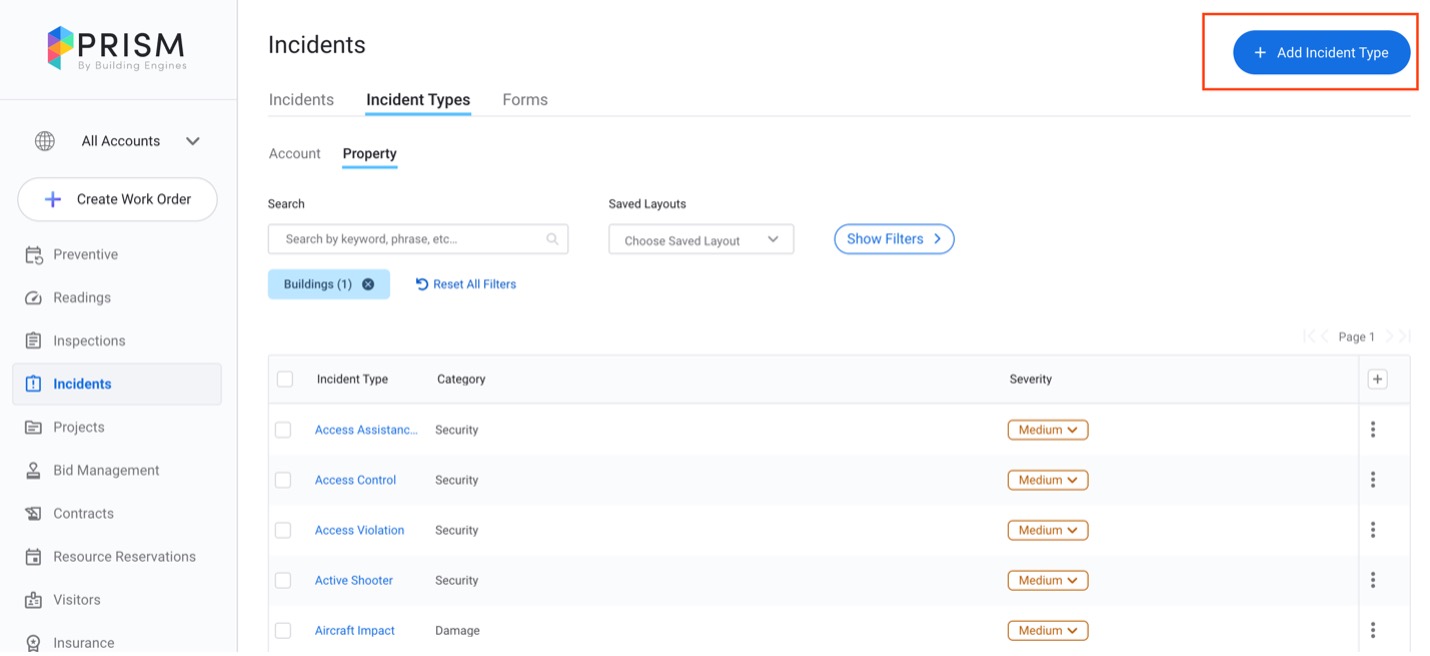
Task: Click the search magnifier icon
Action: (x=552, y=239)
